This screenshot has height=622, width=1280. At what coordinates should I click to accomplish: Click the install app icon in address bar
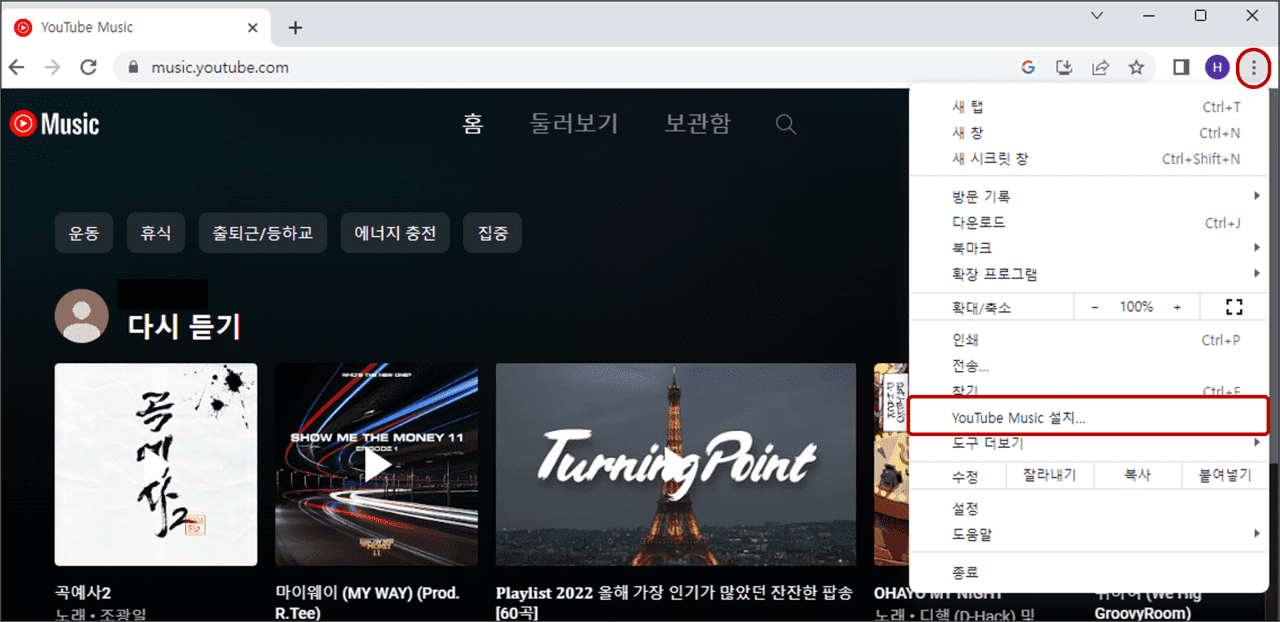pyautogui.click(x=1064, y=68)
